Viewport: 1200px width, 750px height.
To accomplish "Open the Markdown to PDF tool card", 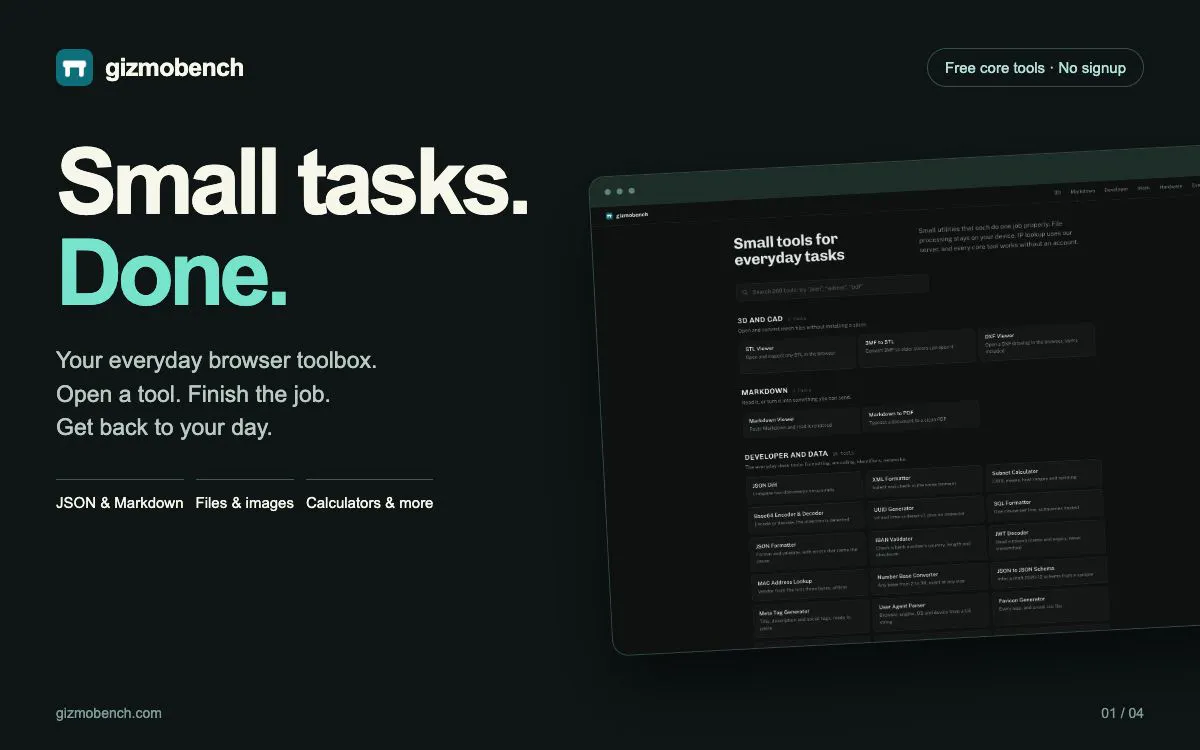I will (x=921, y=416).
